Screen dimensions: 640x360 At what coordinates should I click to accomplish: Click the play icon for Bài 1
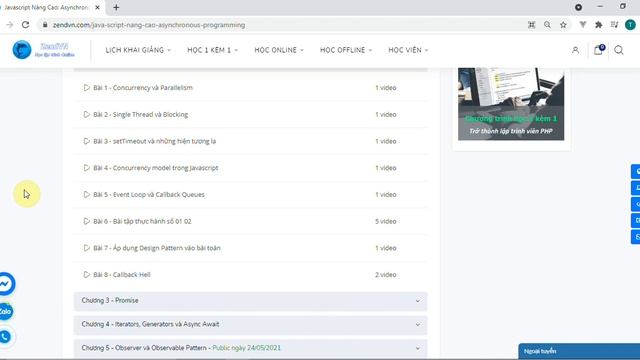pos(87,87)
